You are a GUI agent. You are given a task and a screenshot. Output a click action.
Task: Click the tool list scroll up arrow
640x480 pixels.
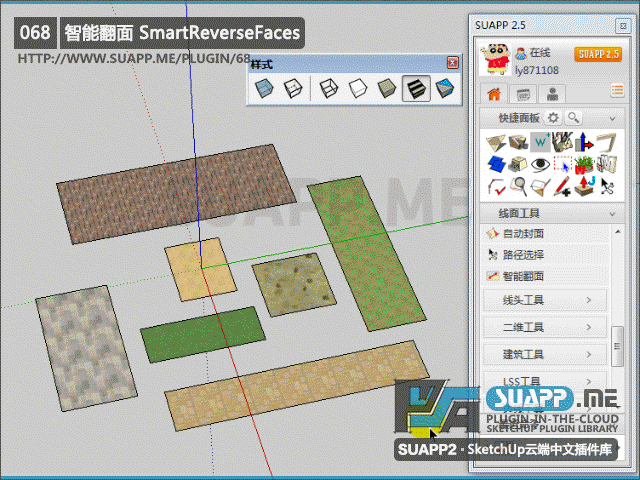(x=618, y=231)
